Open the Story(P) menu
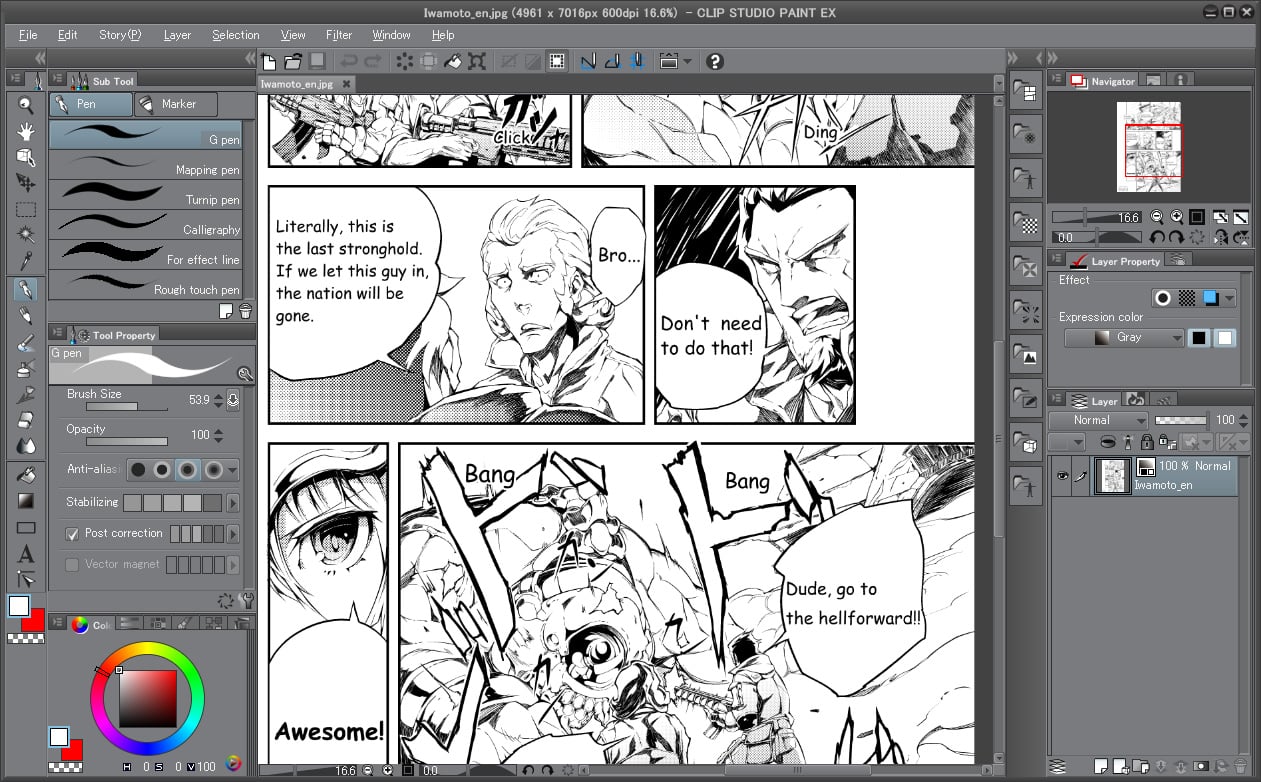Image resolution: width=1261 pixels, height=782 pixels. point(120,35)
